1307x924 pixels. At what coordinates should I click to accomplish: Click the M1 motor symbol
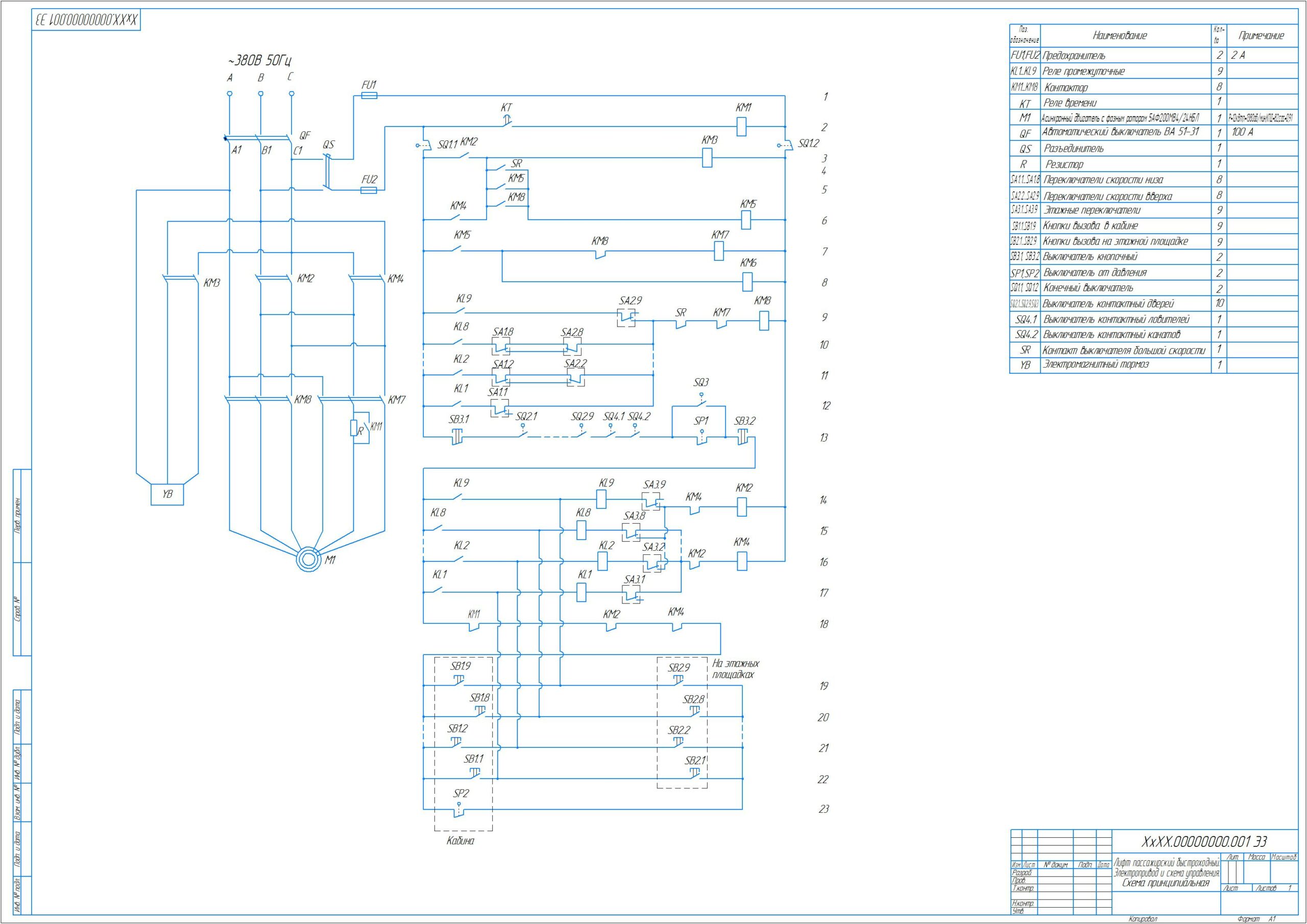[x=308, y=560]
